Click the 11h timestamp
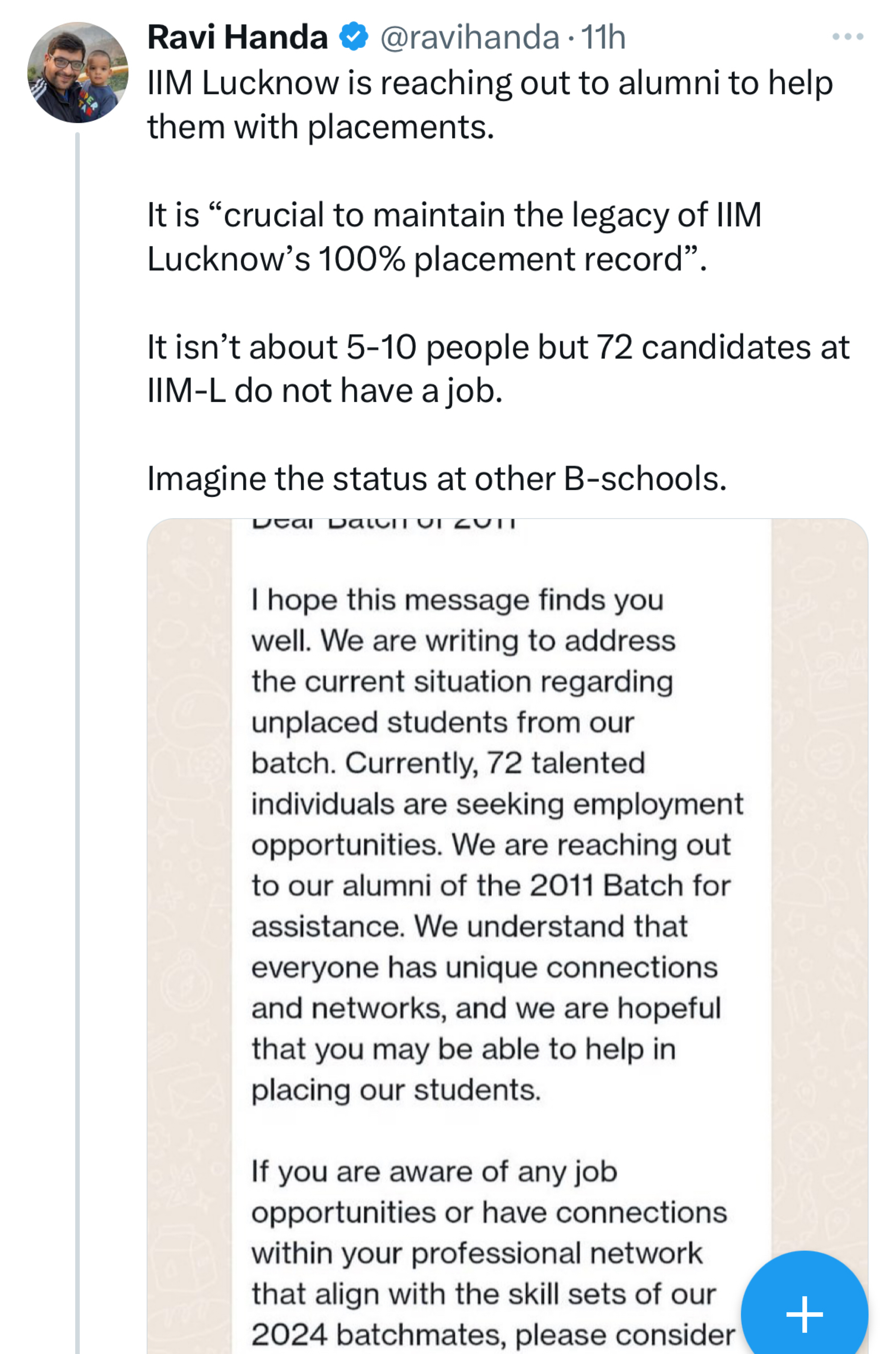896x1354 pixels. [x=603, y=37]
